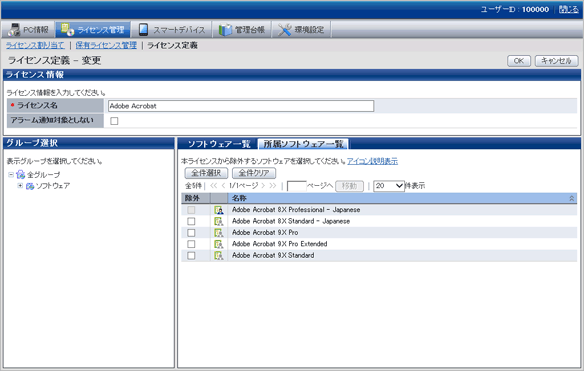Click the ライセンス定義 breadcrumb text

pos(172,45)
